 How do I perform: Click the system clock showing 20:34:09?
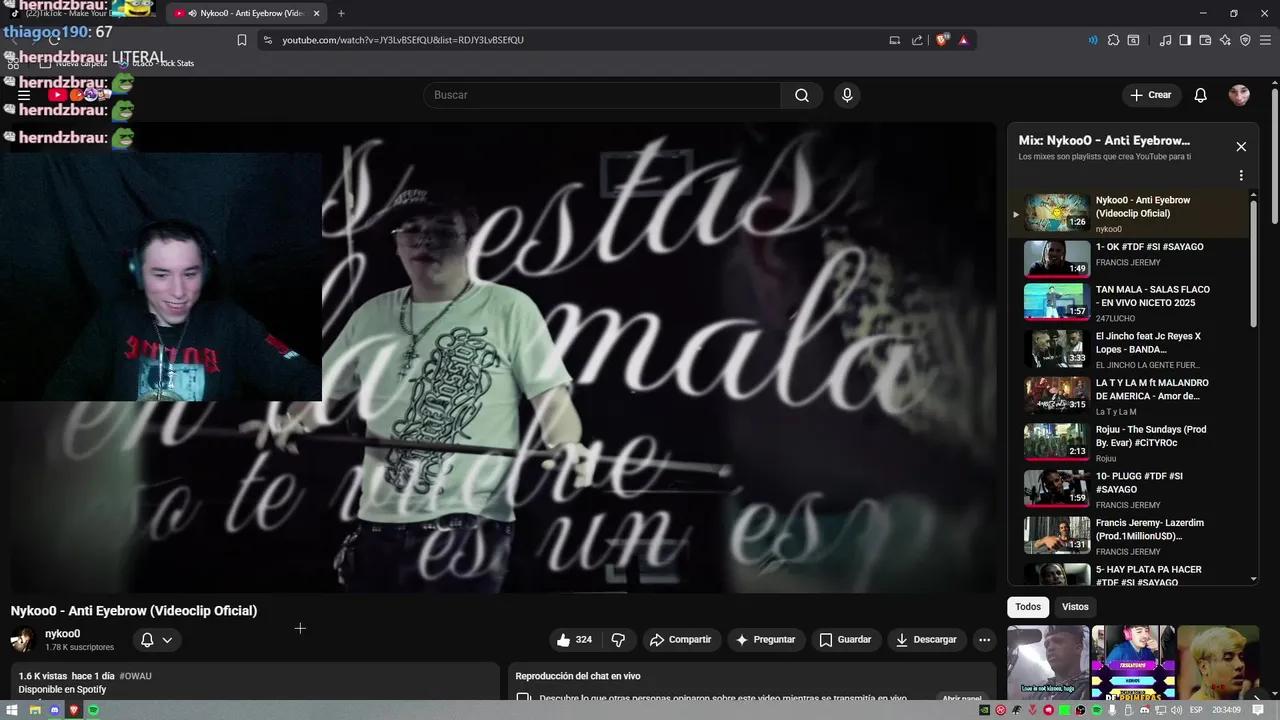coord(1226,710)
